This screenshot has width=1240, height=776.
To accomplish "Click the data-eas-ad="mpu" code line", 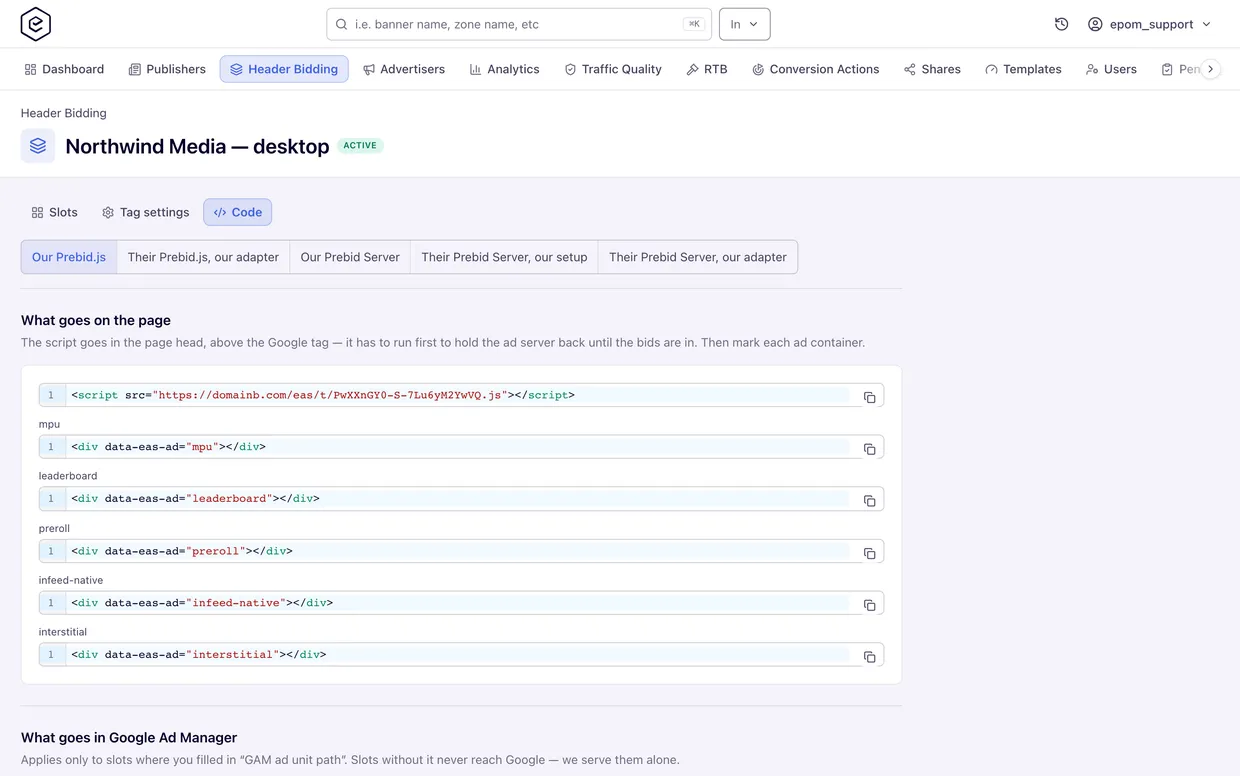I will coord(461,447).
